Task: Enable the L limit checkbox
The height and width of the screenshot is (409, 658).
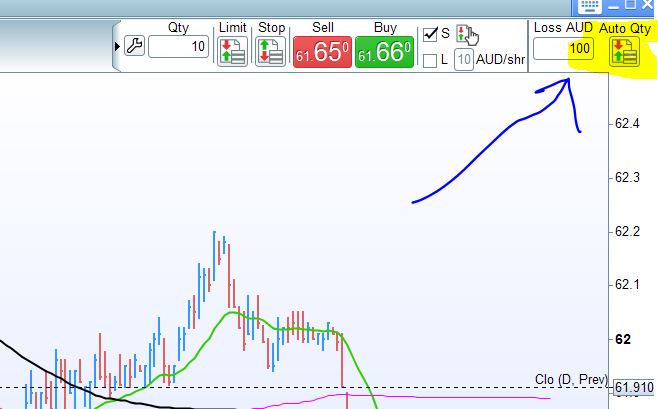Action: click(430, 61)
